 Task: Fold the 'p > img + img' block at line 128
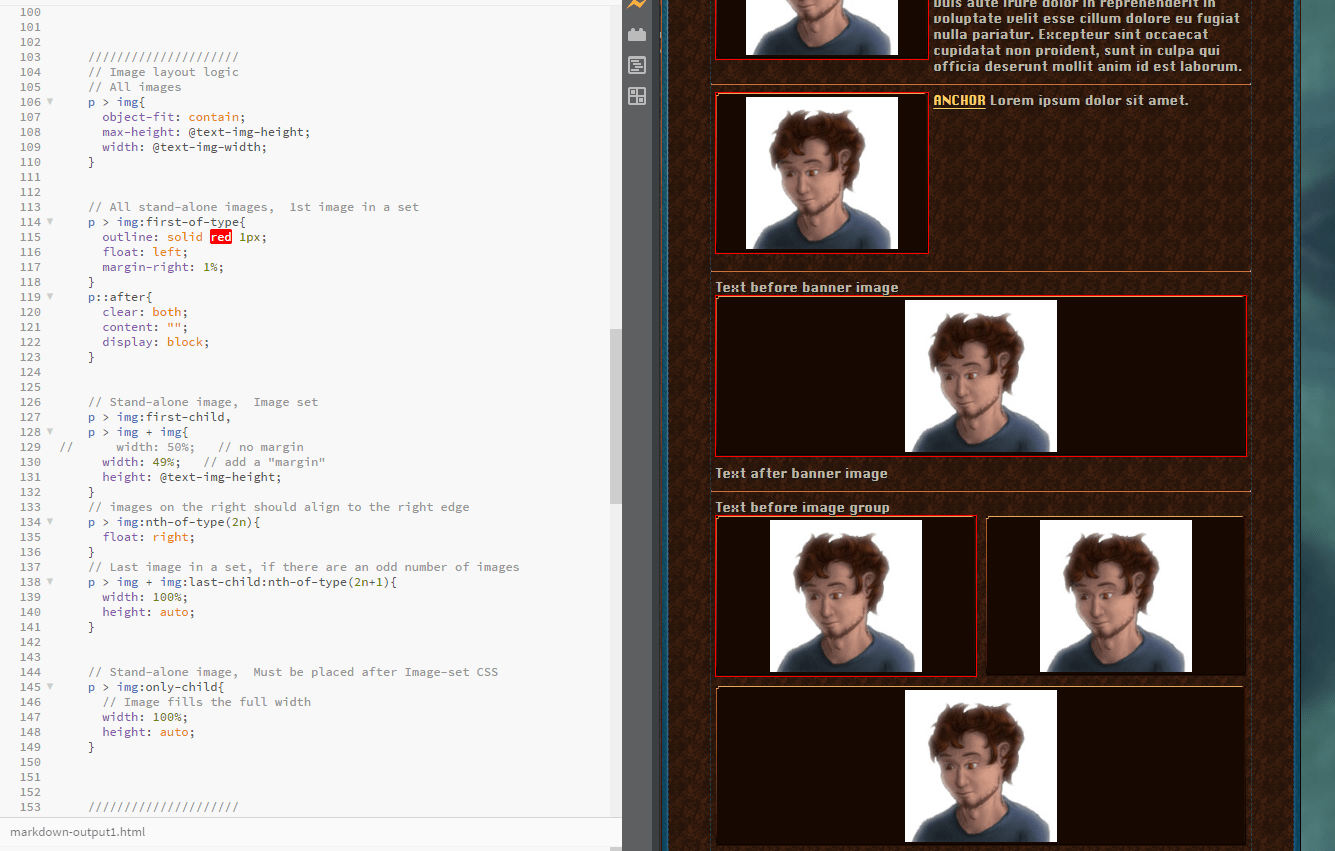click(x=50, y=432)
